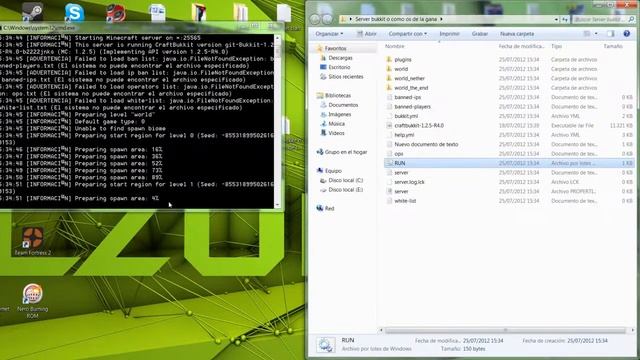Open the Organizar menu

coord(329,33)
